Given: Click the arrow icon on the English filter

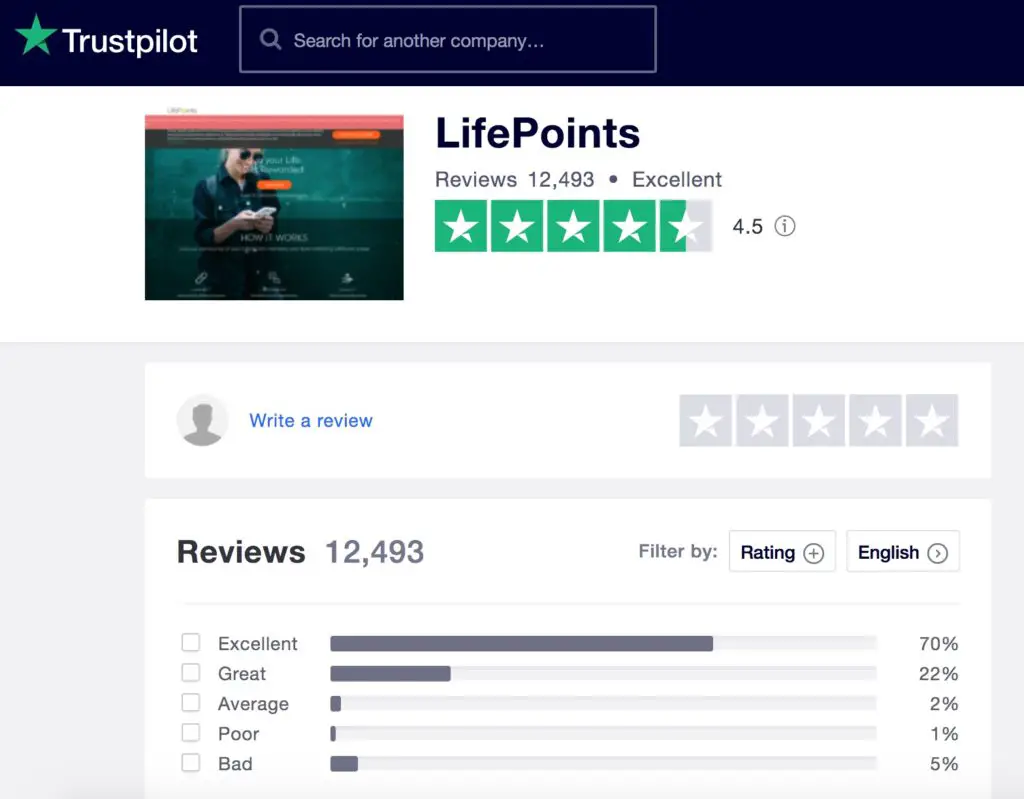Looking at the screenshot, I should (938, 553).
